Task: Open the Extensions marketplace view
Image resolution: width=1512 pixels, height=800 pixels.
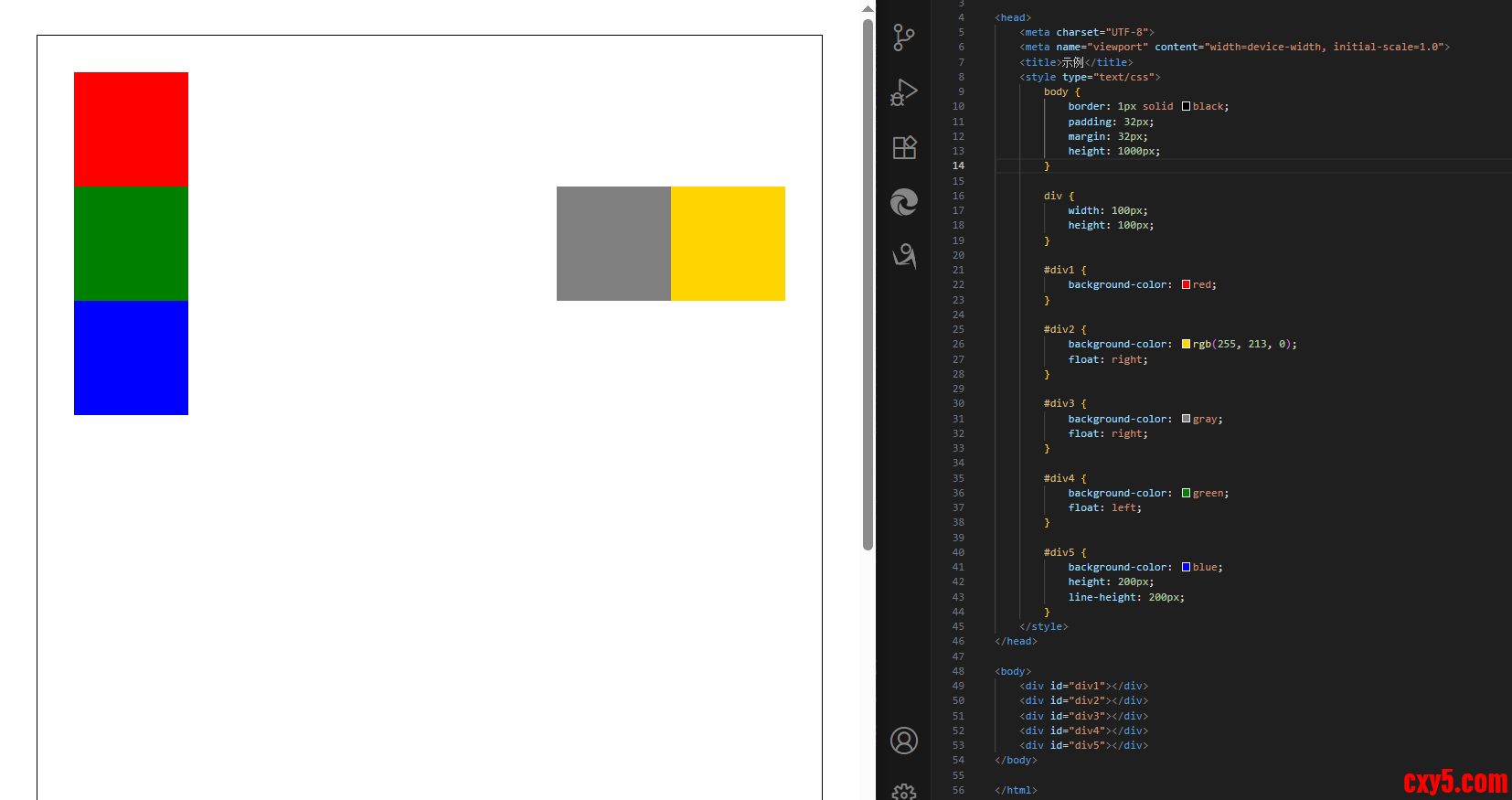Action: coord(903,147)
